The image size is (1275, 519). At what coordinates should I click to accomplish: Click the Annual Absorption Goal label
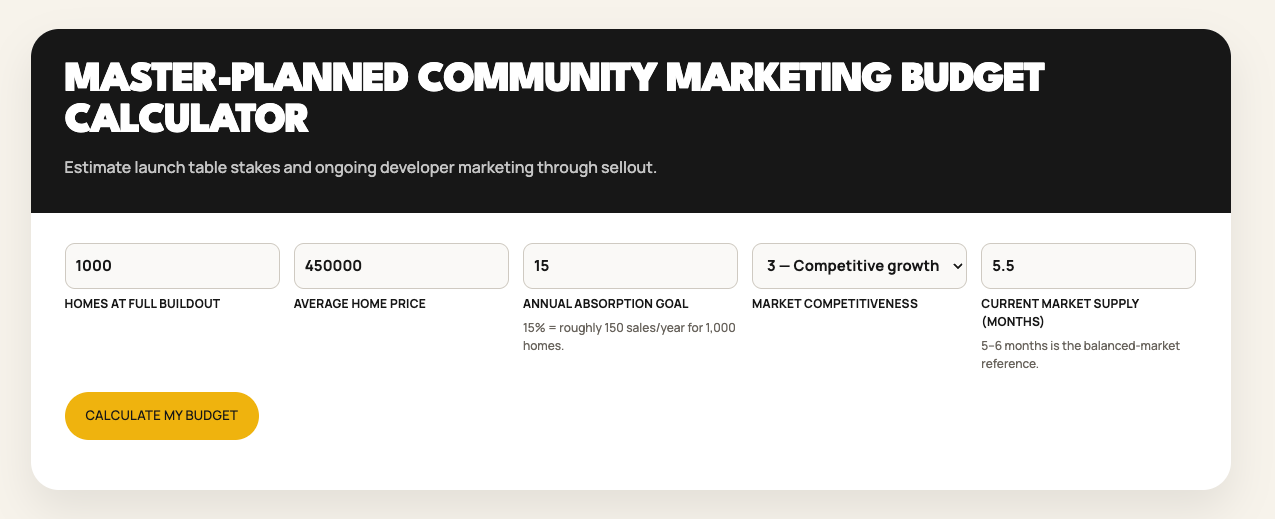tap(606, 304)
